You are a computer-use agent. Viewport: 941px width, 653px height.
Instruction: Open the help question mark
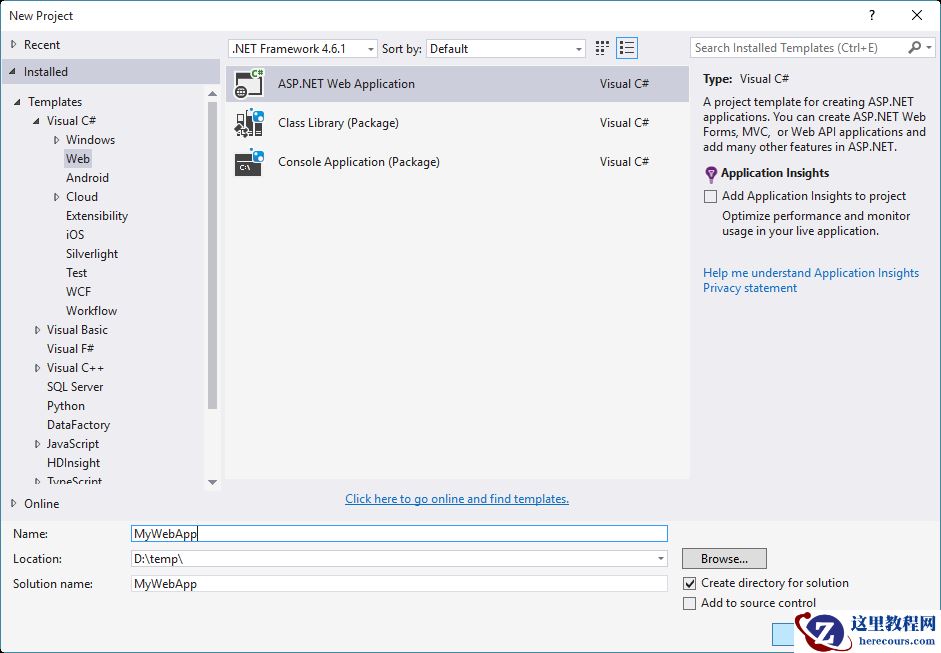(872, 16)
